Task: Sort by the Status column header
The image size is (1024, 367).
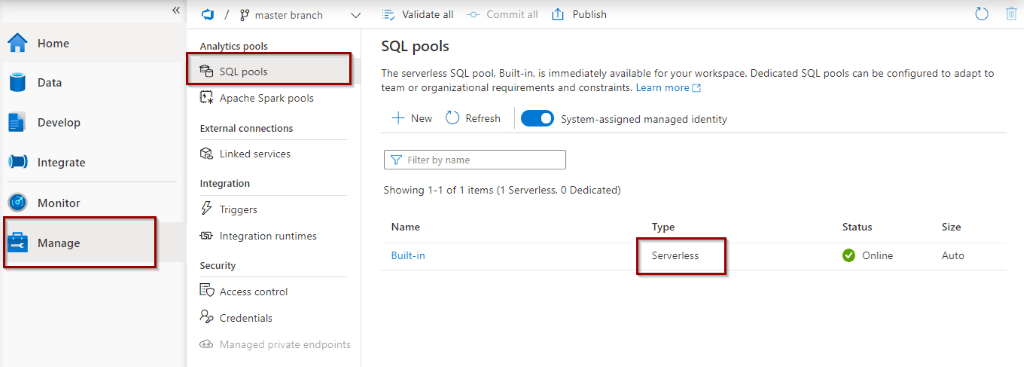Action: (857, 227)
